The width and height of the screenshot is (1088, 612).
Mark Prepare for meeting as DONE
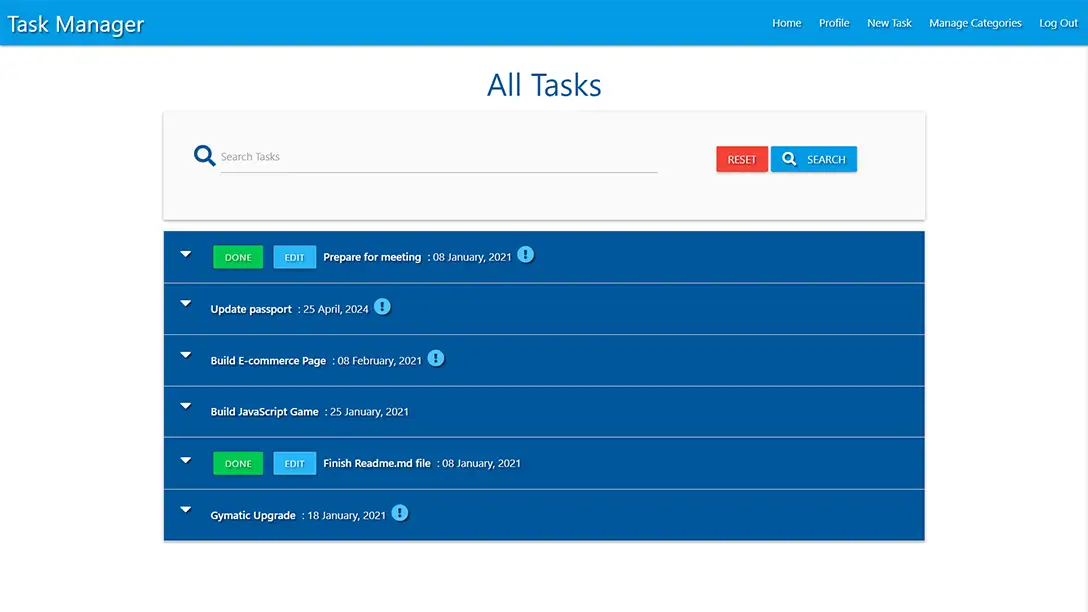(x=238, y=257)
